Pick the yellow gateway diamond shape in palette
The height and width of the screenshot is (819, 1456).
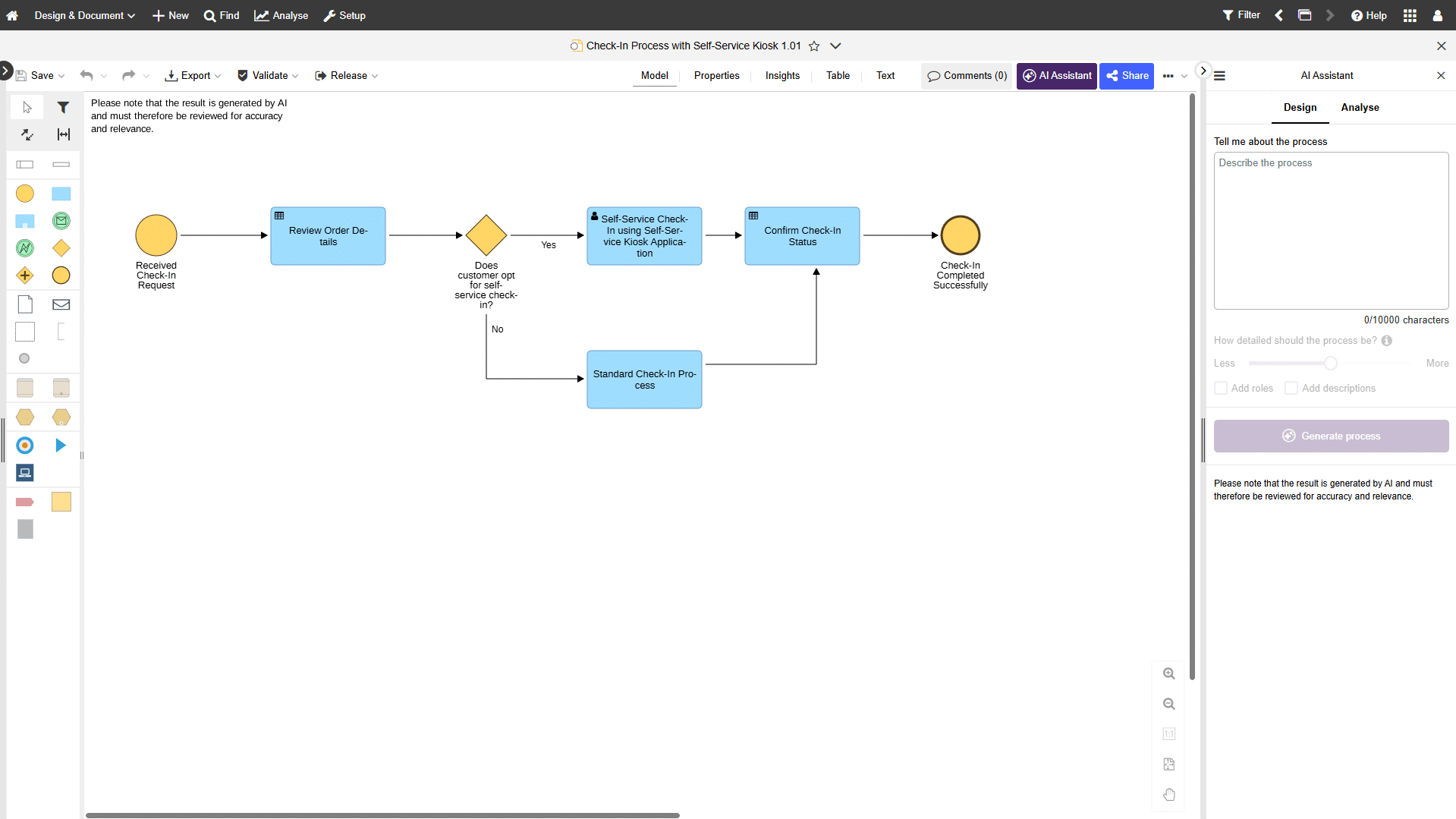tap(61, 248)
